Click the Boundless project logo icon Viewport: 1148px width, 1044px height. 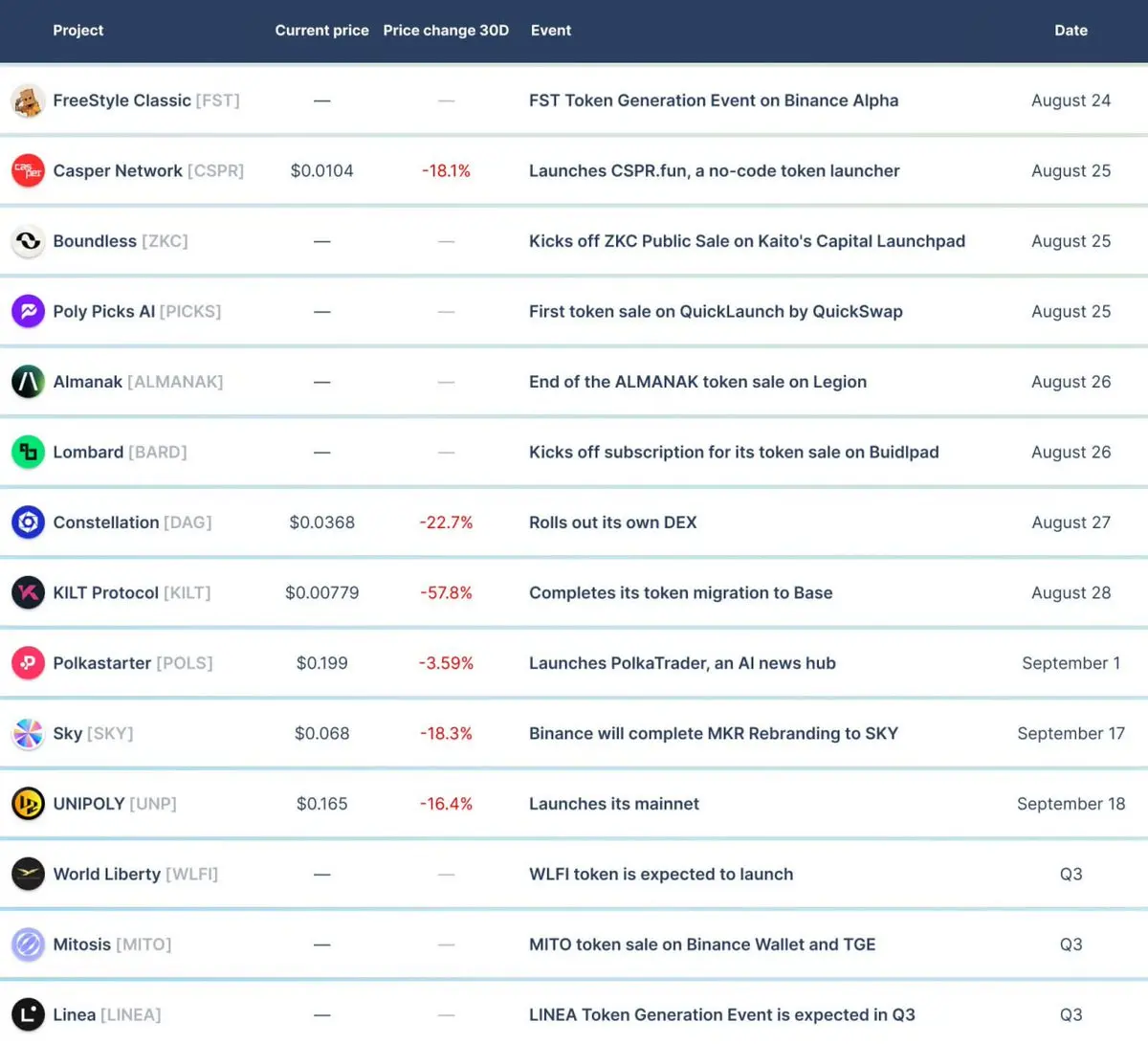[28, 241]
